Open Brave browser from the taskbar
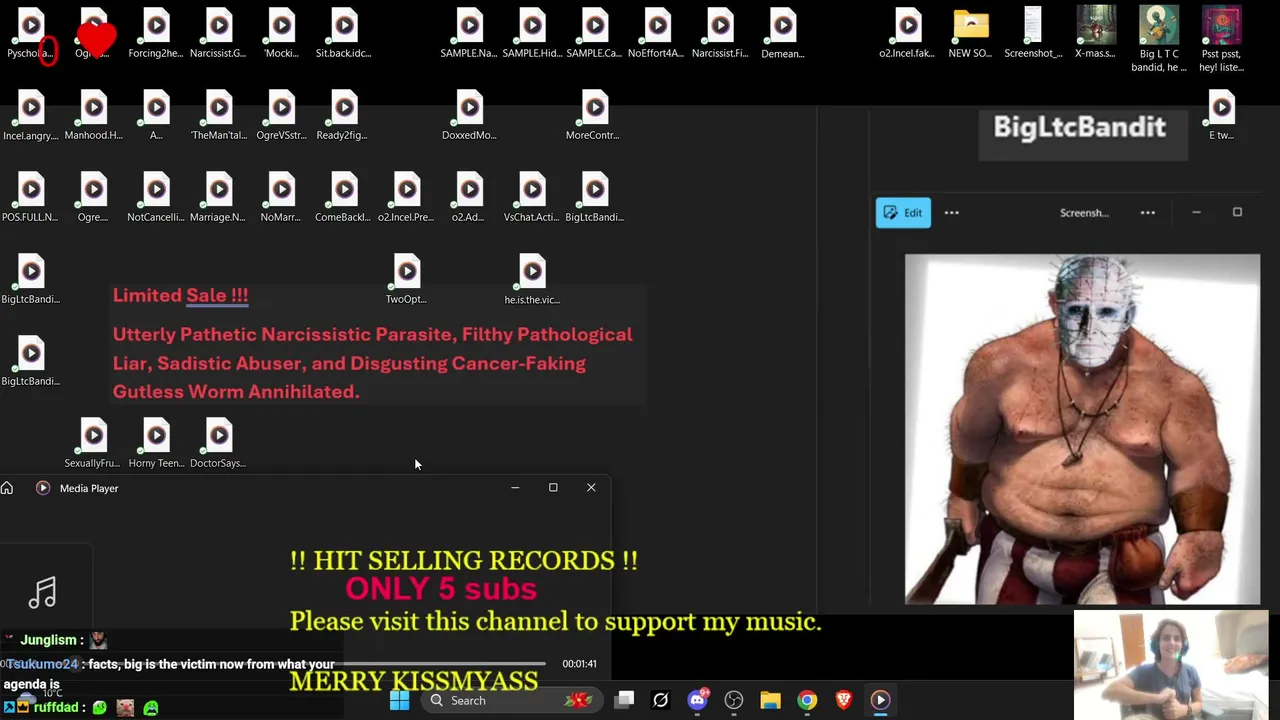This screenshot has height=720, width=1280. [844, 700]
